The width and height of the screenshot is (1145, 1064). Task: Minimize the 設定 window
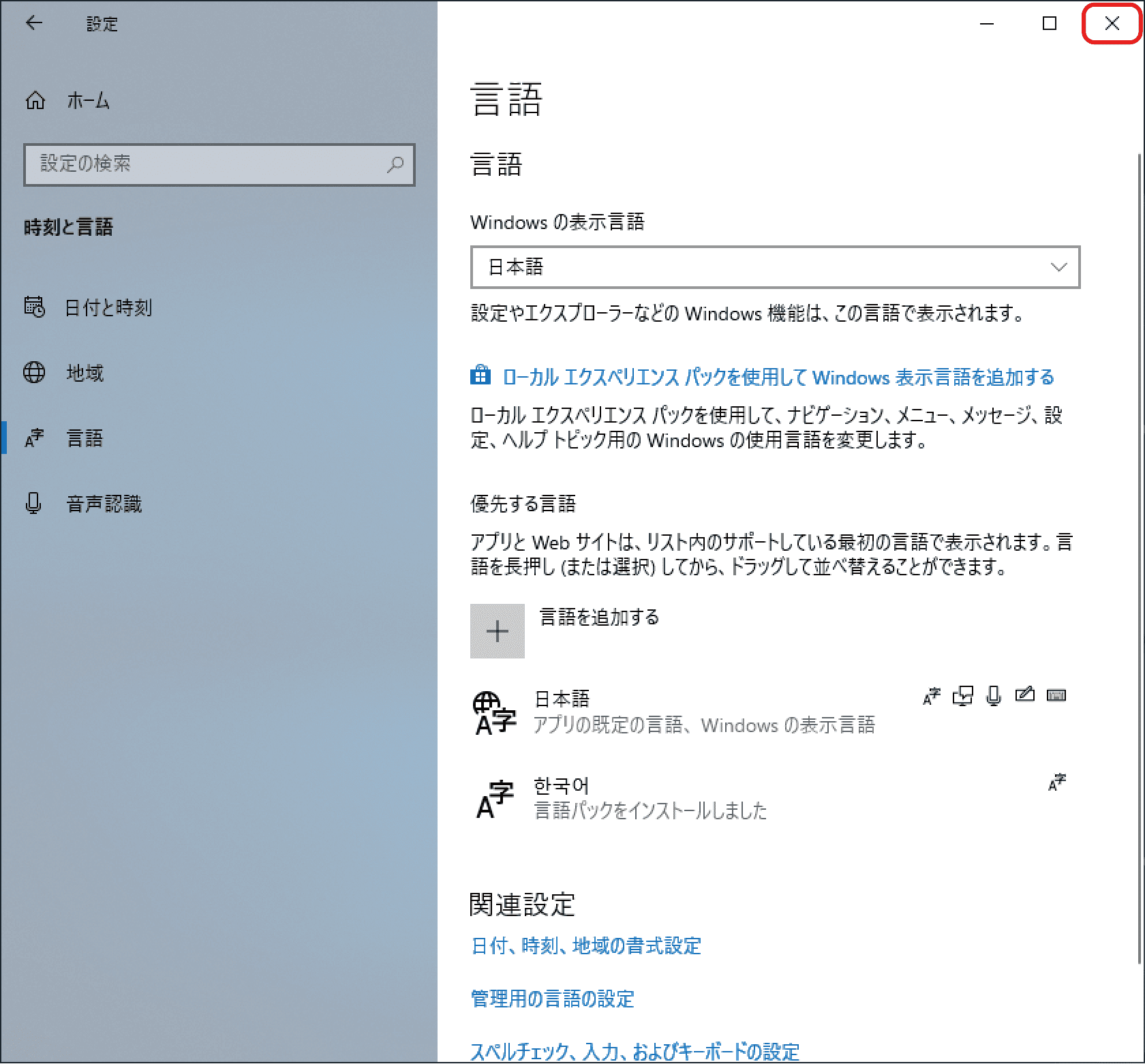(987, 24)
